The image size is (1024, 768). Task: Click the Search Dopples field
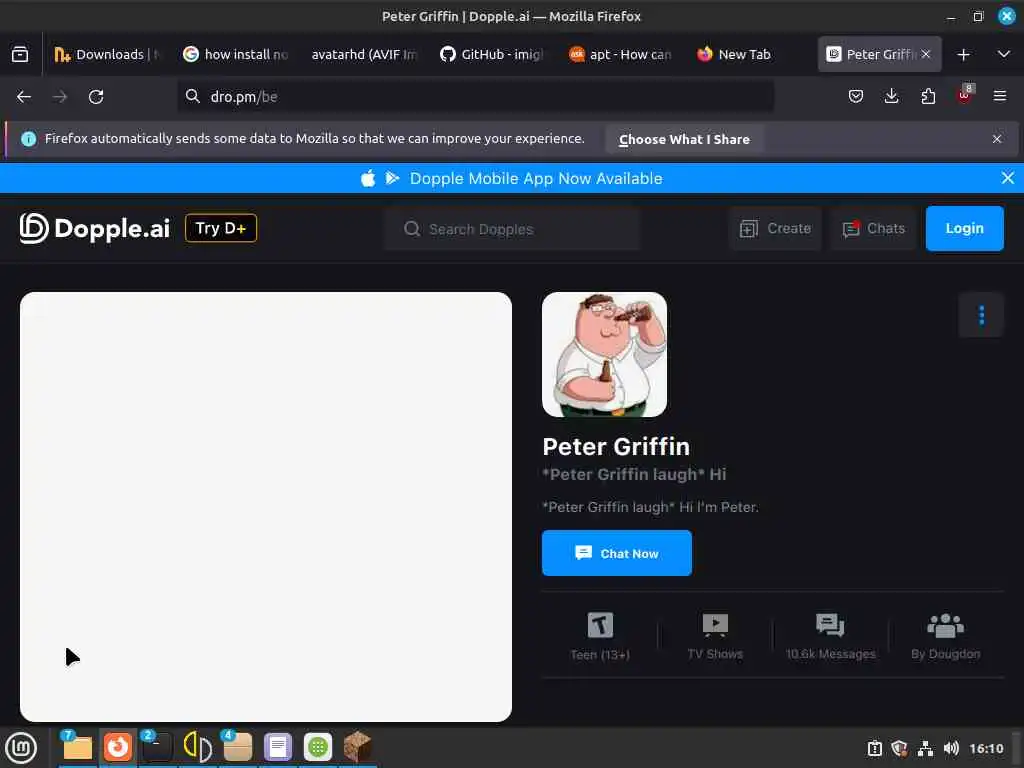[x=512, y=229]
